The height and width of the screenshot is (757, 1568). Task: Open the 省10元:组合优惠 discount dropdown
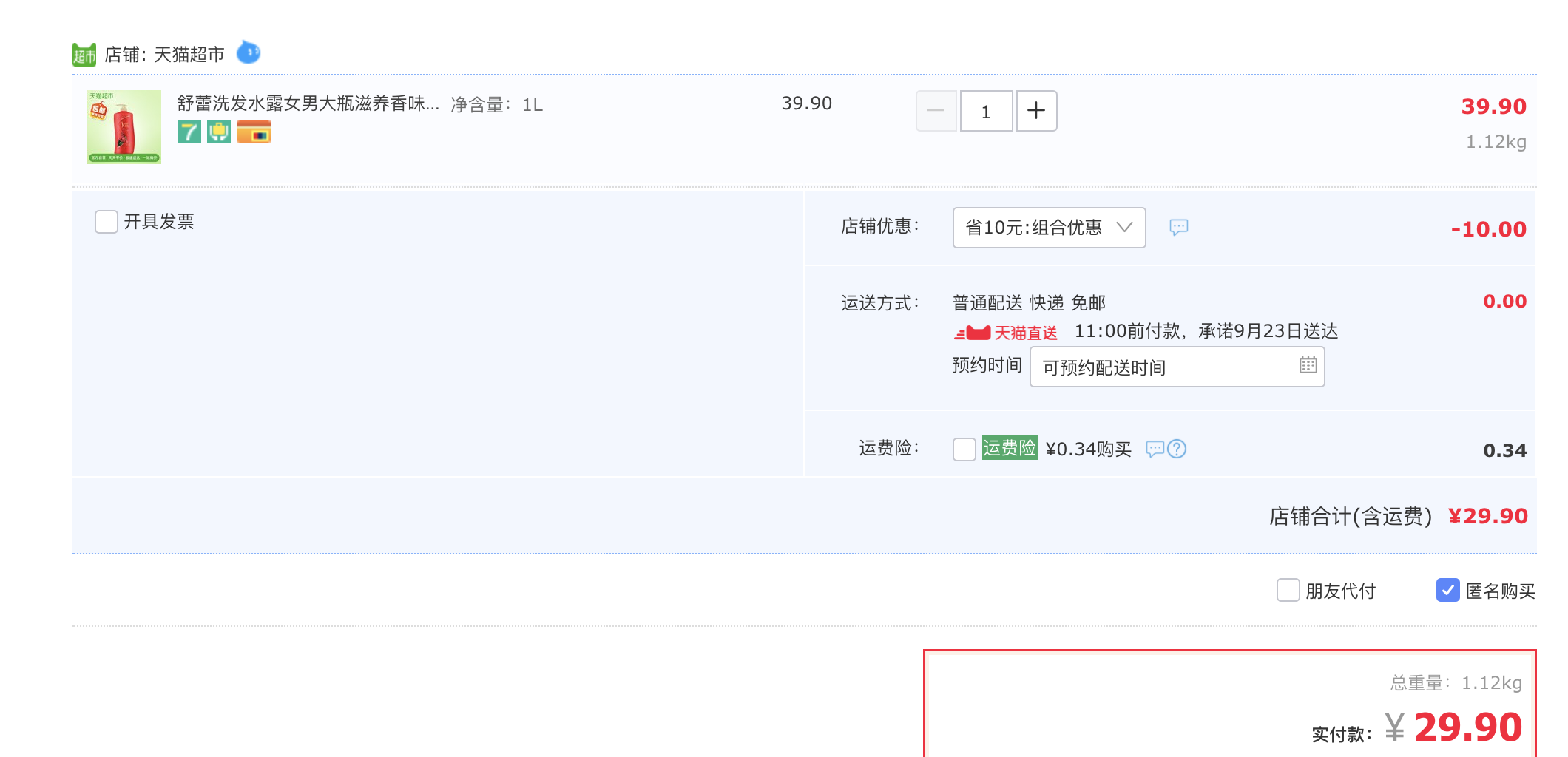[1049, 228]
